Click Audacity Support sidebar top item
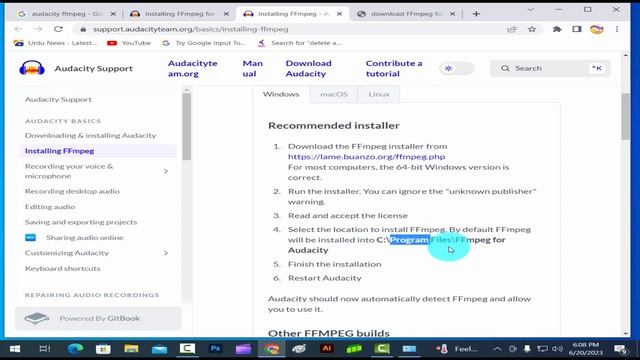Viewport: 640px width, 360px height. coord(58,99)
